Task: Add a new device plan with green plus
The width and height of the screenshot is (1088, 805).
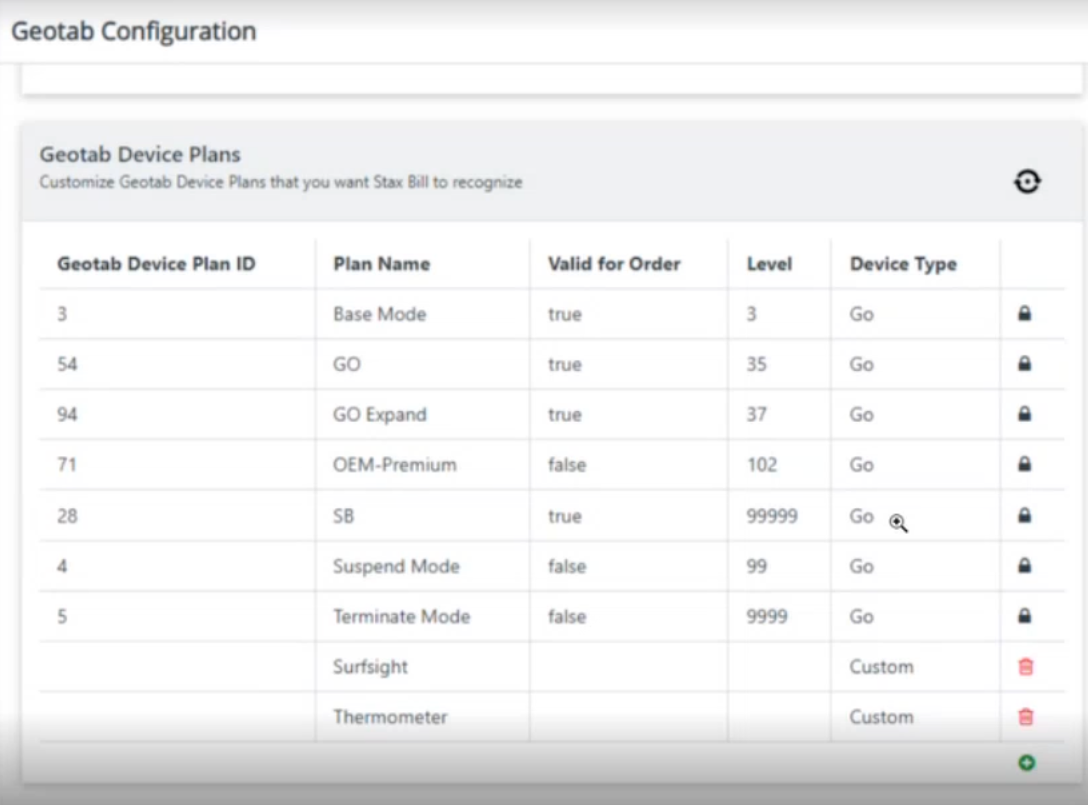Action: point(1027,763)
